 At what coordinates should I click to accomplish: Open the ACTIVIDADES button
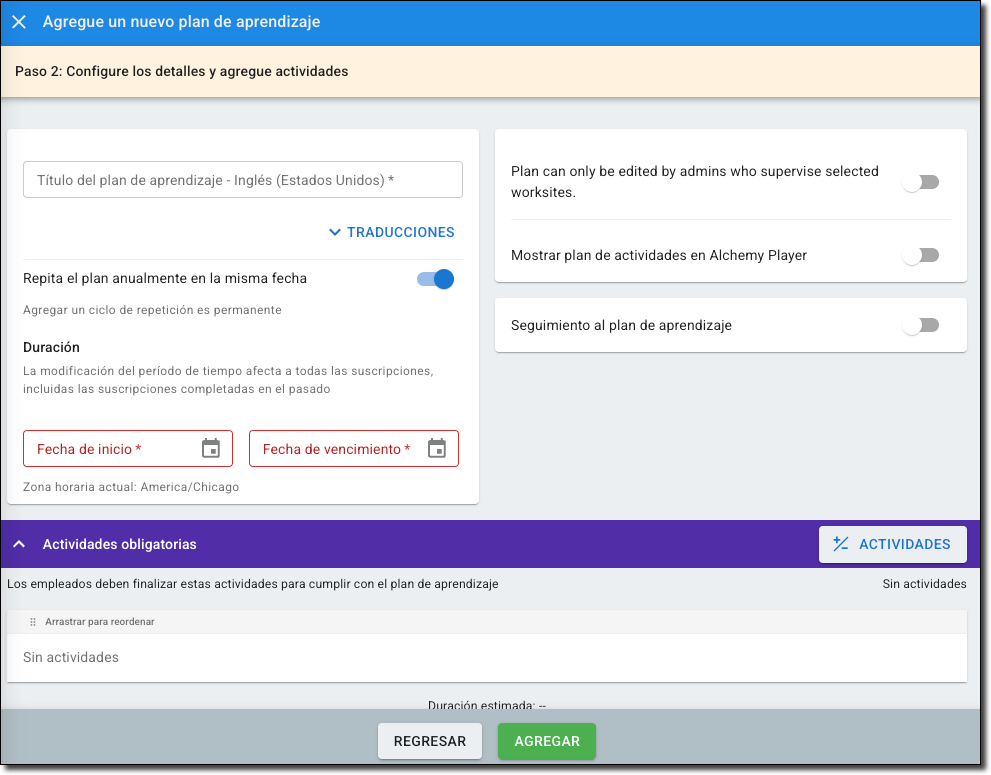coord(892,544)
